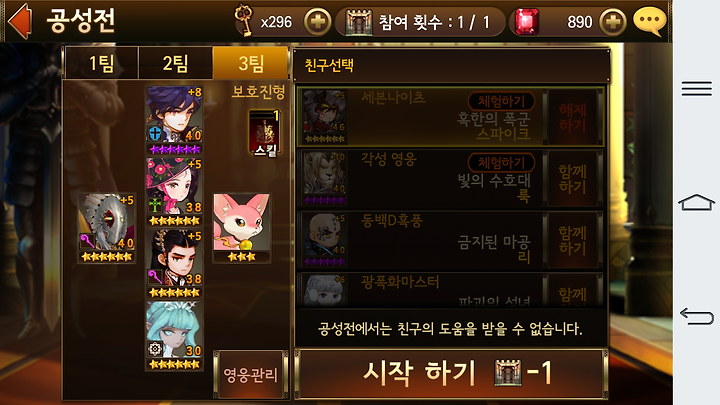Select the blue-haired hero with +8
This screenshot has height=405, width=720.
[174, 119]
